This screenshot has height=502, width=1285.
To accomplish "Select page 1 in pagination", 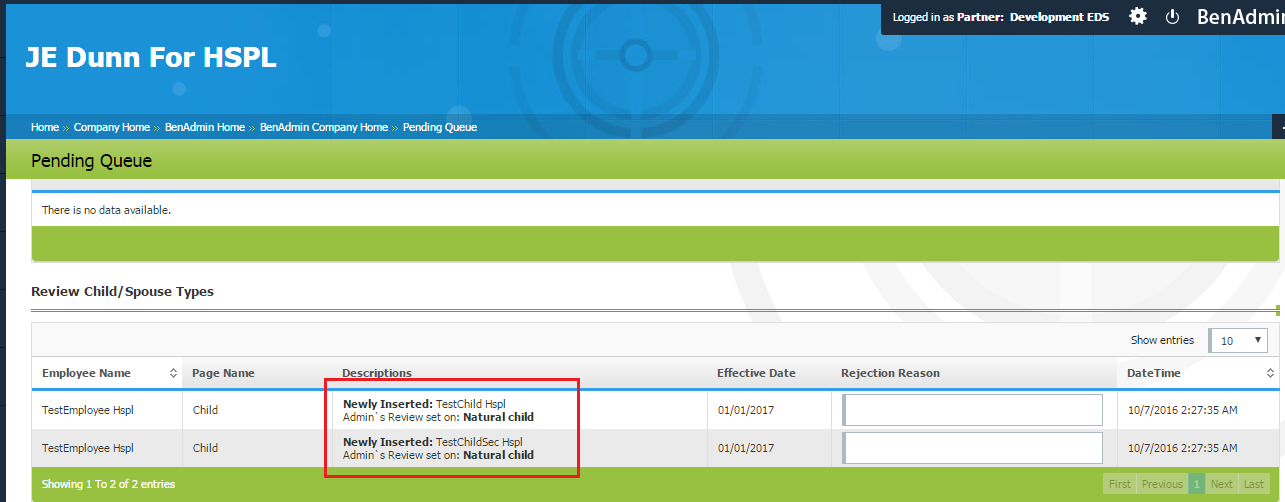I will point(1196,484).
